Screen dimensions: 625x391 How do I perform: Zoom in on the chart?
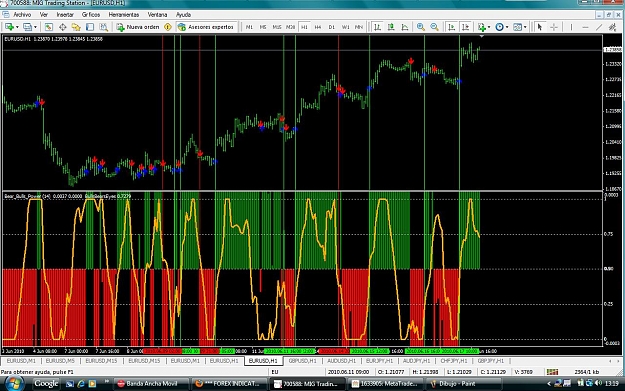pos(421,27)
